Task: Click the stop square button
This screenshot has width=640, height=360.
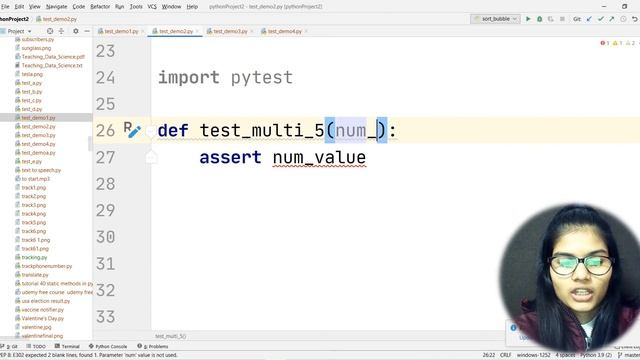Action: pyautogui.click(x=562, y=19)
